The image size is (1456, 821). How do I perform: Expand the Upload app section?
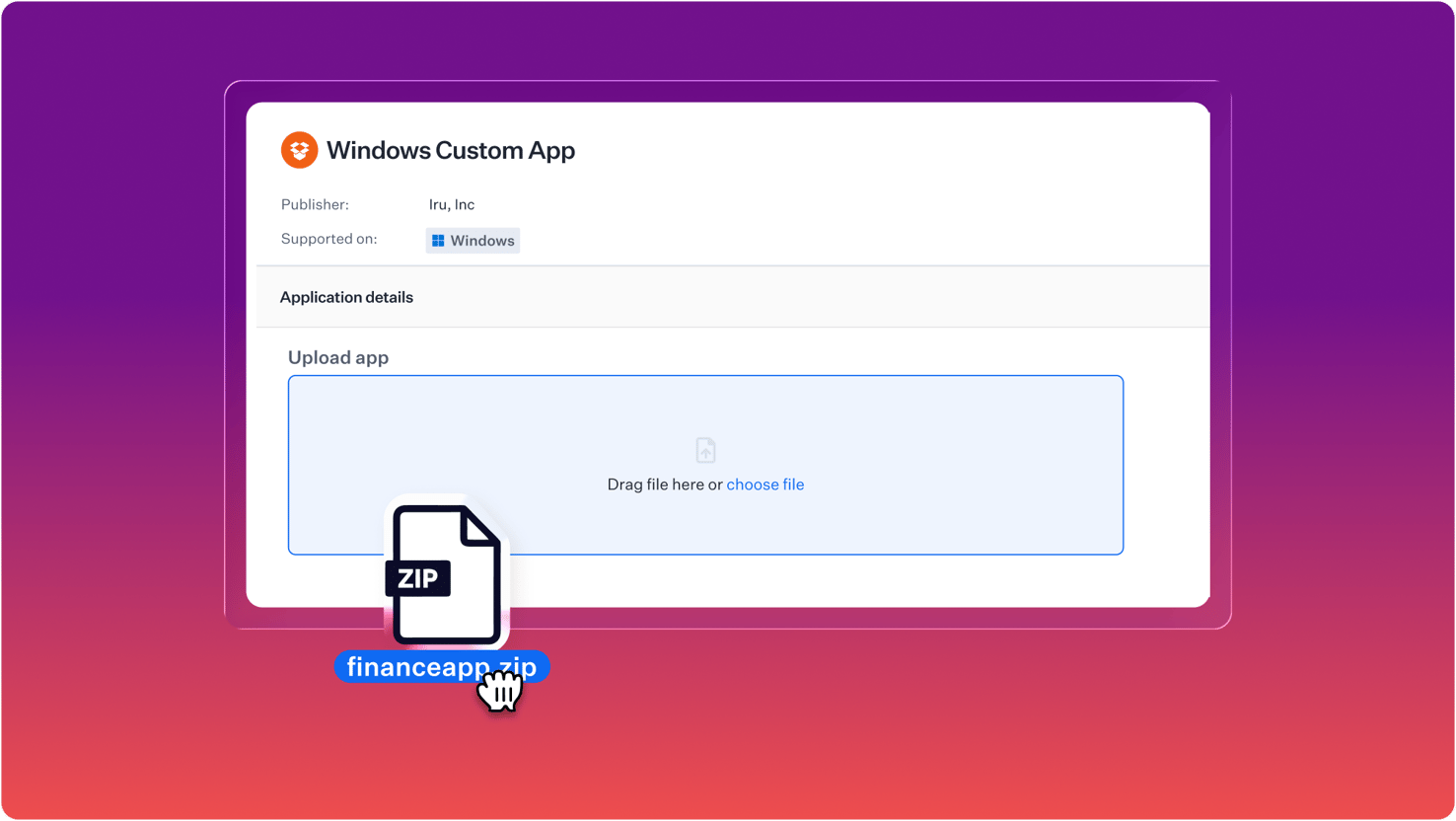[338, 357]
